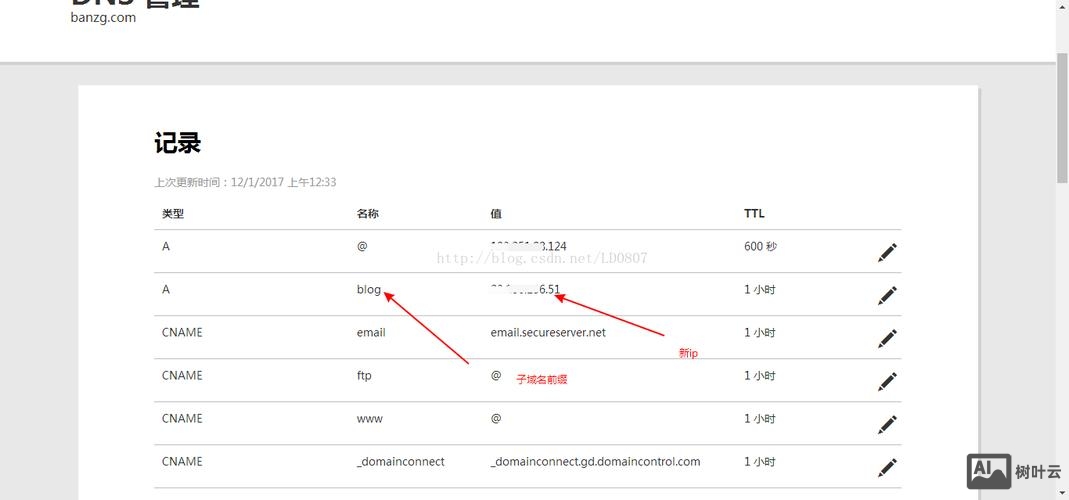Click the 值 column header

496,214
